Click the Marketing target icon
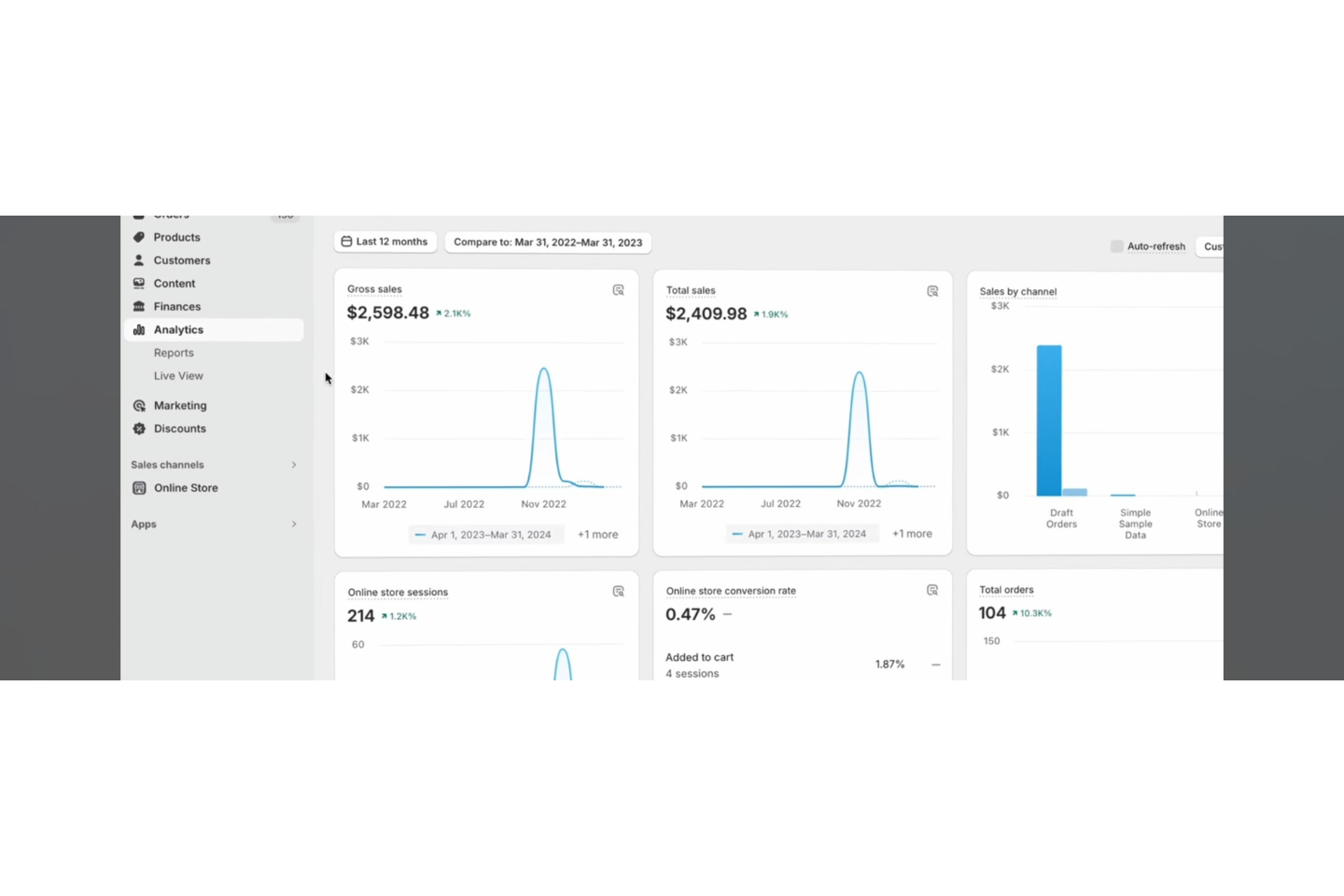Viewport: 1344px width, 896px height. [139, 406]
